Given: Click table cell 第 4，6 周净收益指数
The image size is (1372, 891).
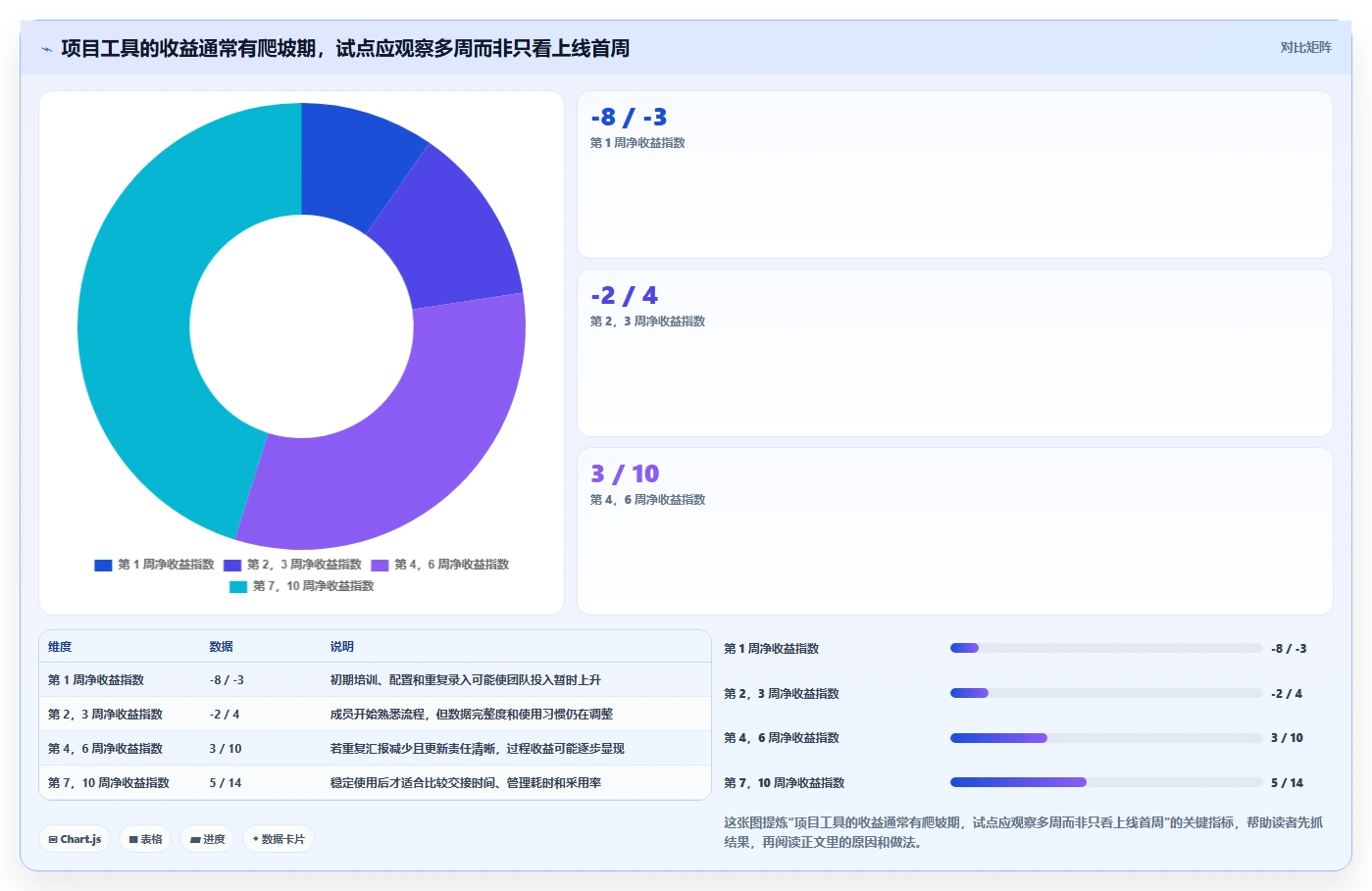Looking at the screenshot, I should coord(105,749).
